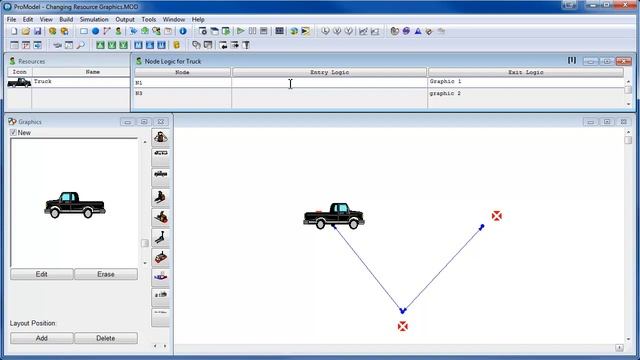Select the Truck name in Resources table
The height and width of the screenshot is (360, 640).
click(81, 82)
